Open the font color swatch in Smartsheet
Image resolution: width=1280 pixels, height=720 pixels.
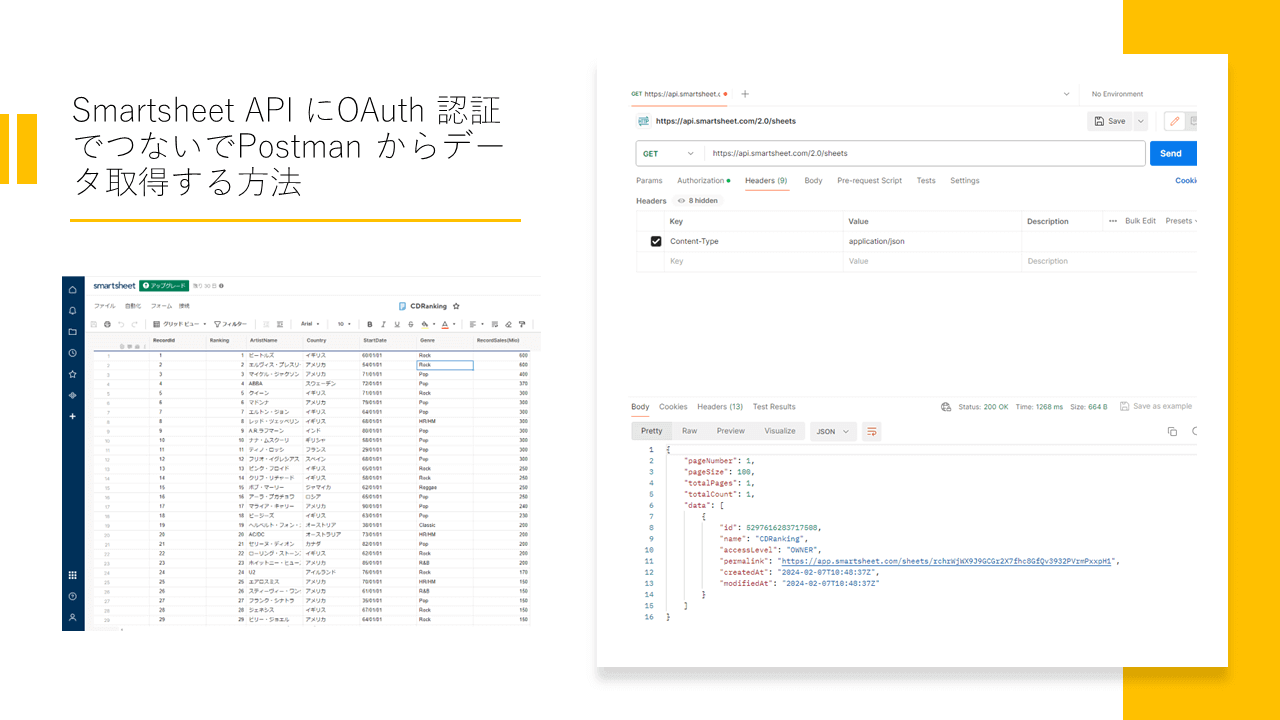click(446, 324)
